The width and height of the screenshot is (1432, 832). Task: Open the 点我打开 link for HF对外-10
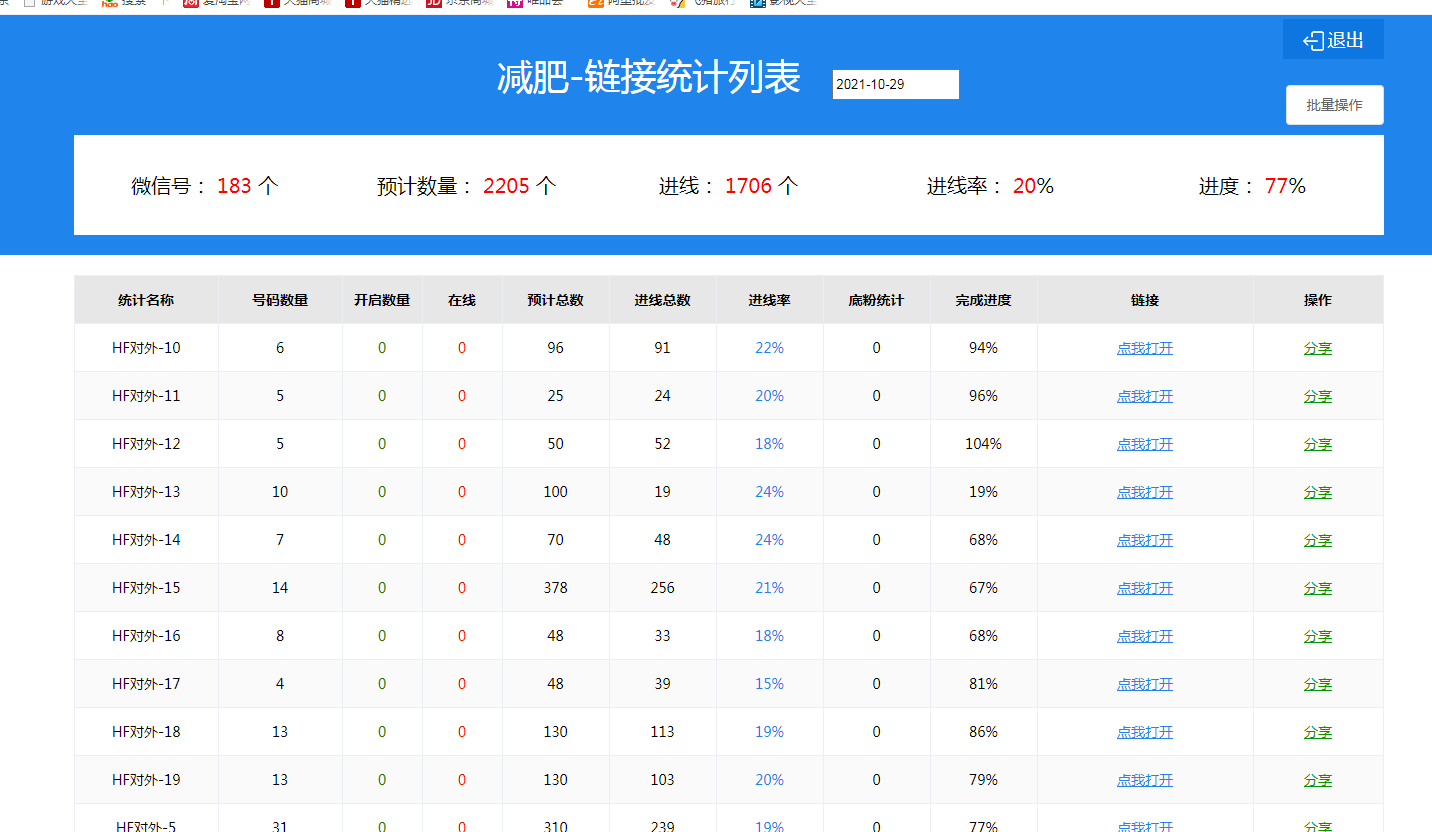(x=1145, y=348)
